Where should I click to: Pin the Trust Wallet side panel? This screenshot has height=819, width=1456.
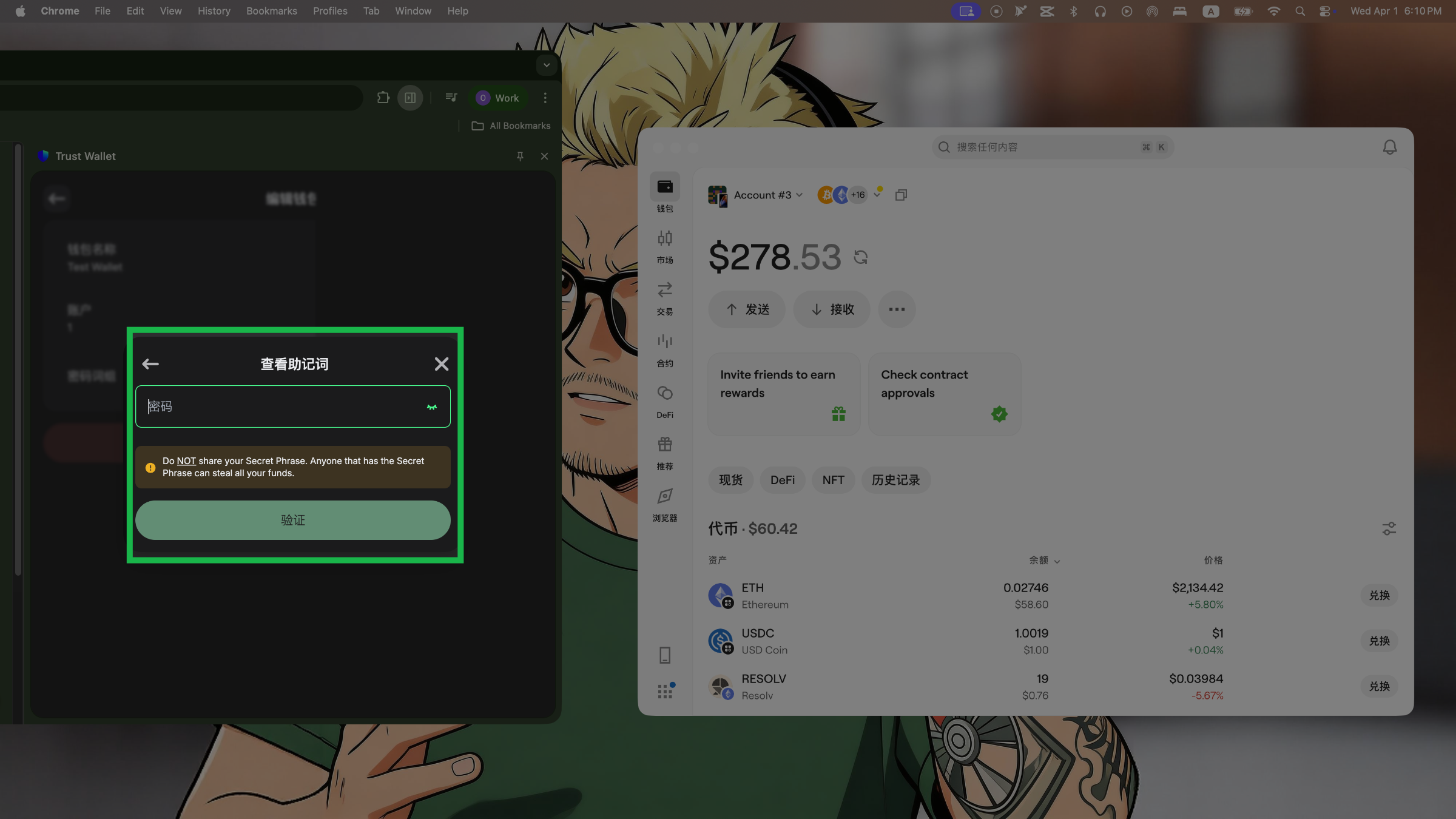click(x=520, y=157)
